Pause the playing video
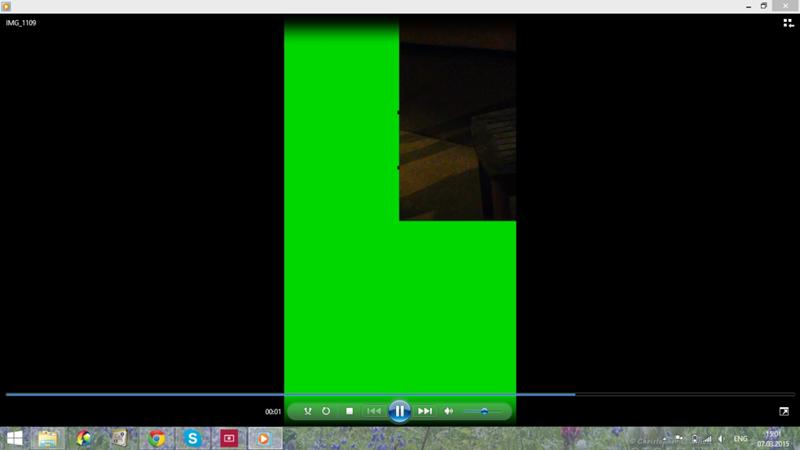Viewport: 800px width, 450px height. (399, 411)
